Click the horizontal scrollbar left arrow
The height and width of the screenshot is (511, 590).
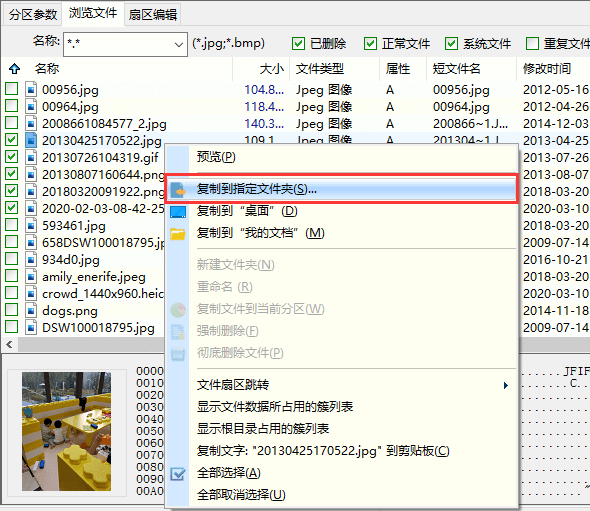pyautogui.click(x=10, y=344)
